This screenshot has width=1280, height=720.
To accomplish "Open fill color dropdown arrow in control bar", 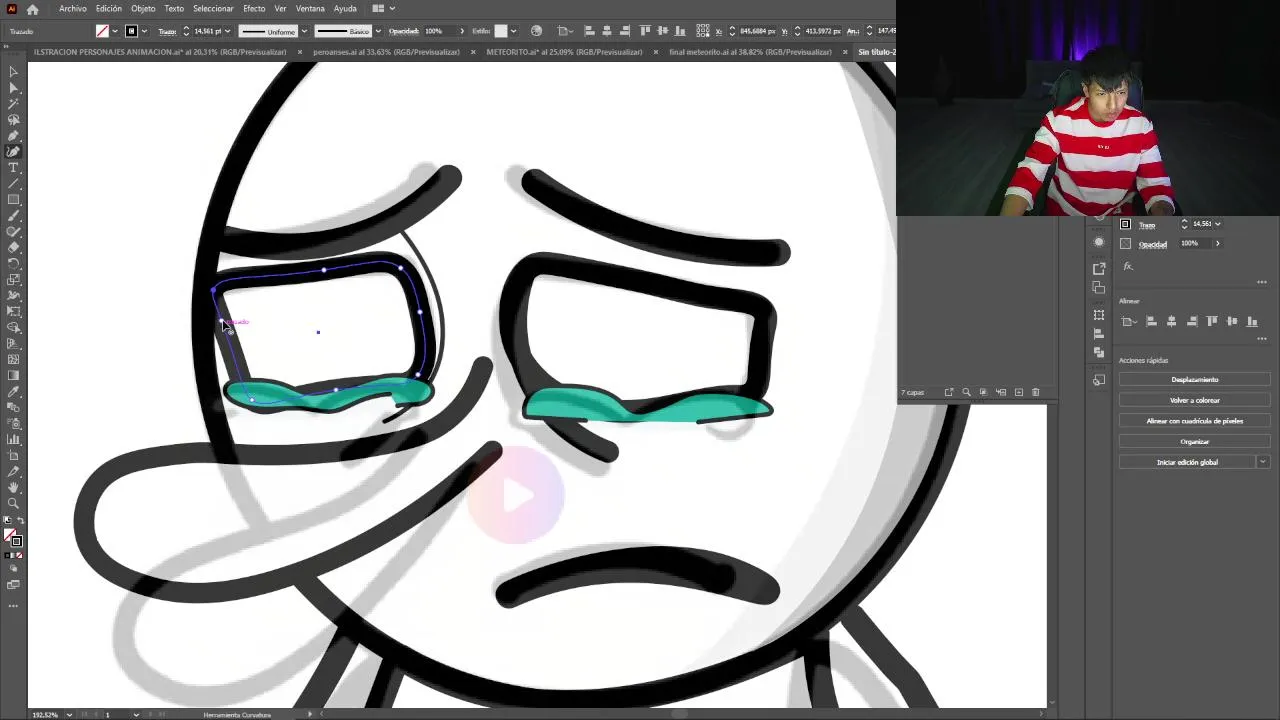I will pyautogui.click(x=114, y=31).
